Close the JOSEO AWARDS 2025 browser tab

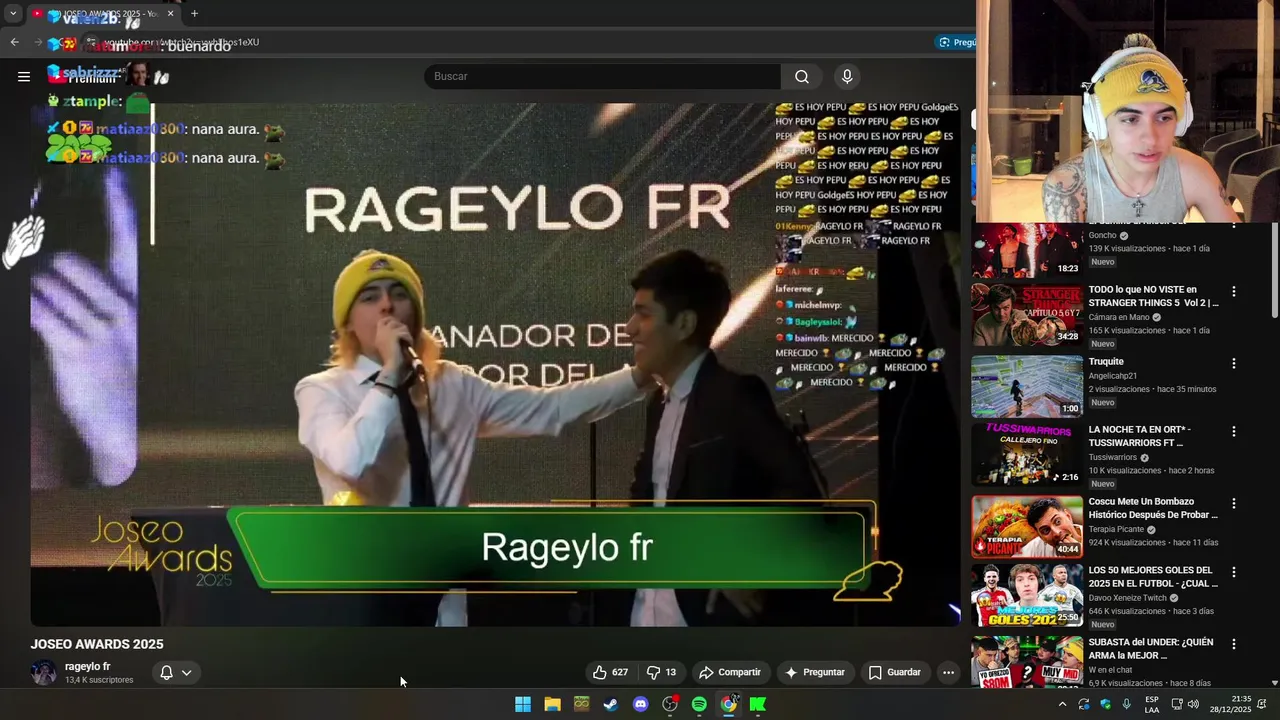click(x=170, y=14)
